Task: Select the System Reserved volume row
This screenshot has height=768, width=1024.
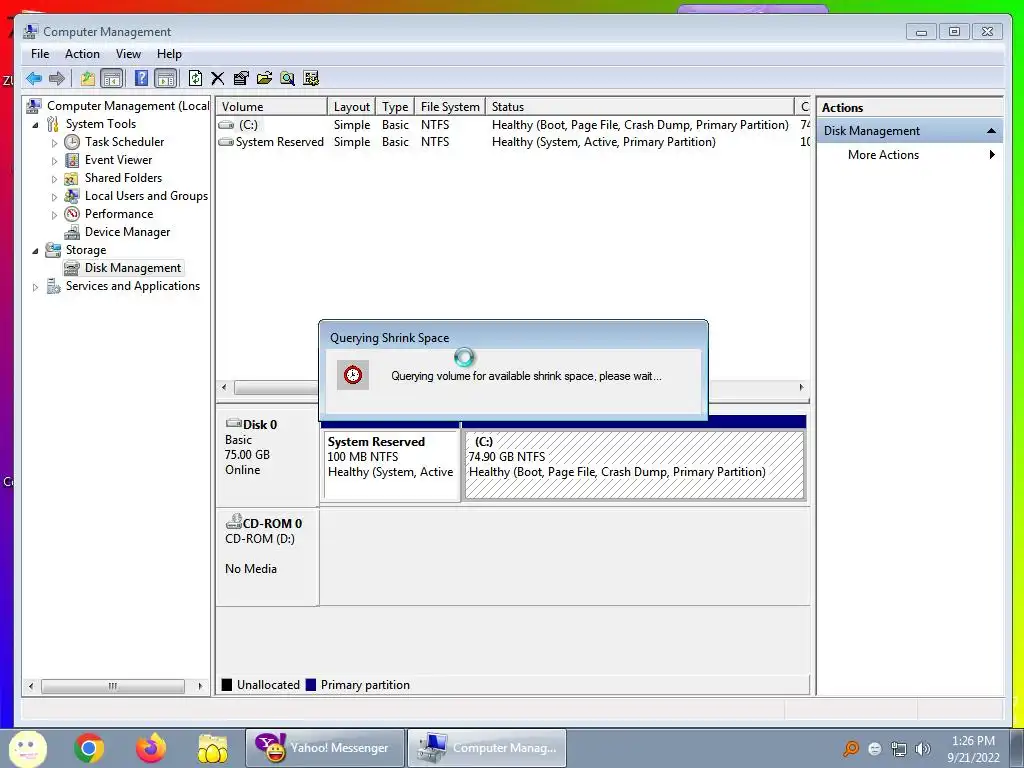Action: [513, 142]
